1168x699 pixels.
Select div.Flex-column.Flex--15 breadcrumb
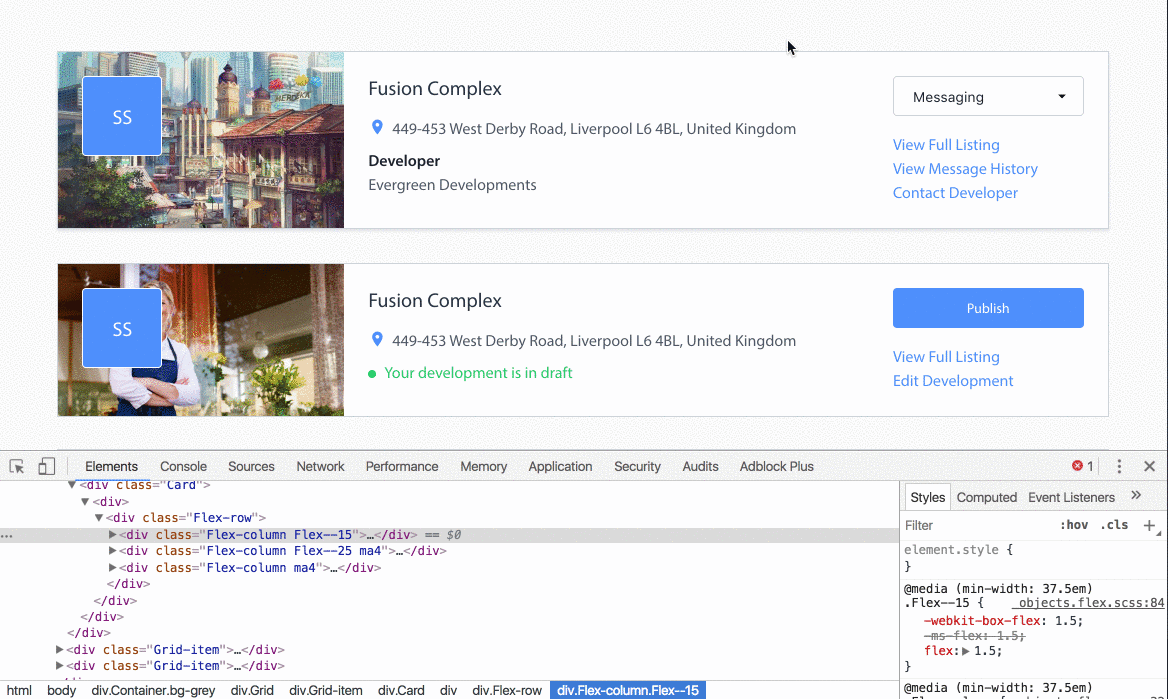(x=628, y=690)
